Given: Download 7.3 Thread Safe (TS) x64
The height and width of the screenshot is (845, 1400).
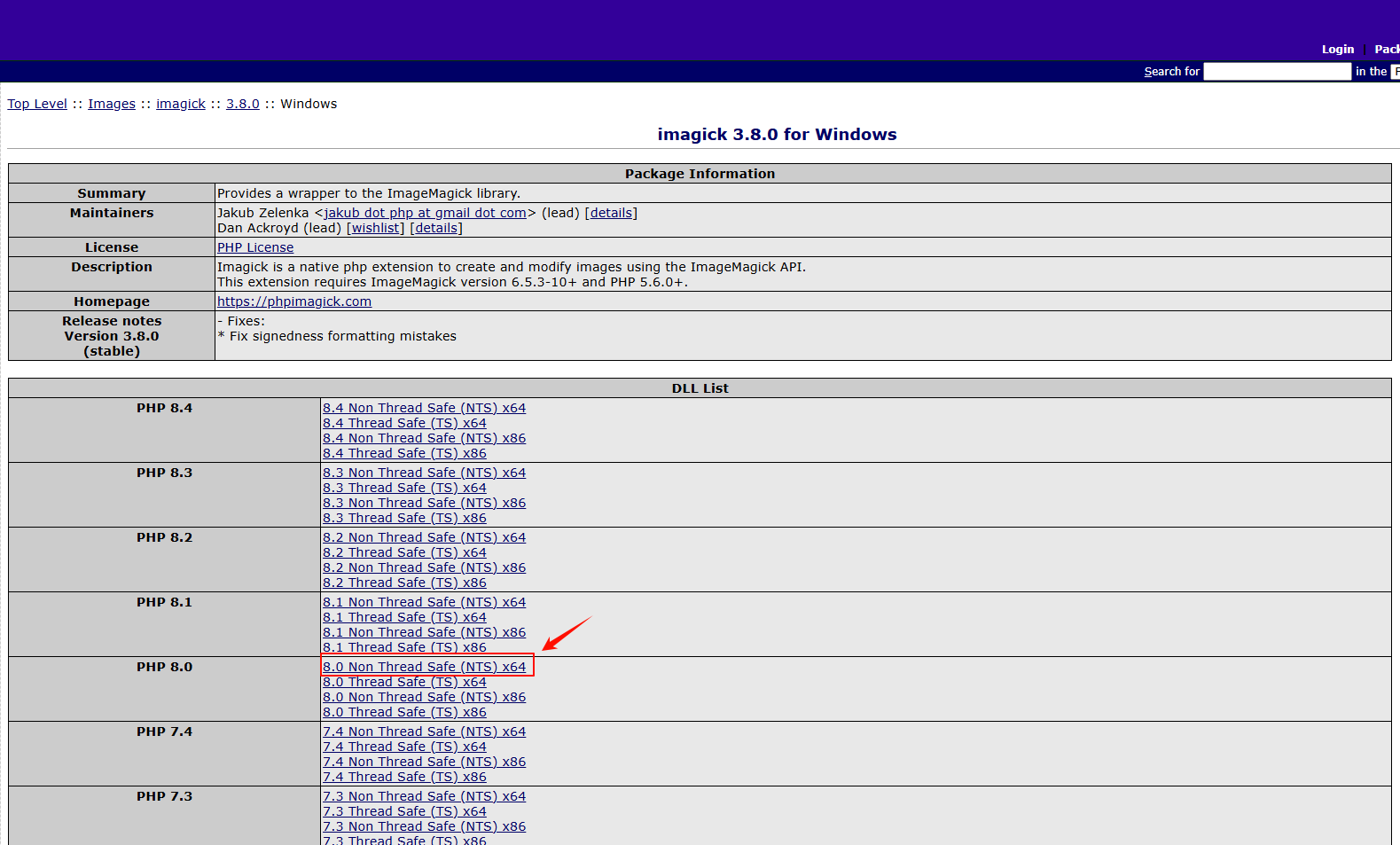Looking at the screenshot, I should tap(404, 811).
